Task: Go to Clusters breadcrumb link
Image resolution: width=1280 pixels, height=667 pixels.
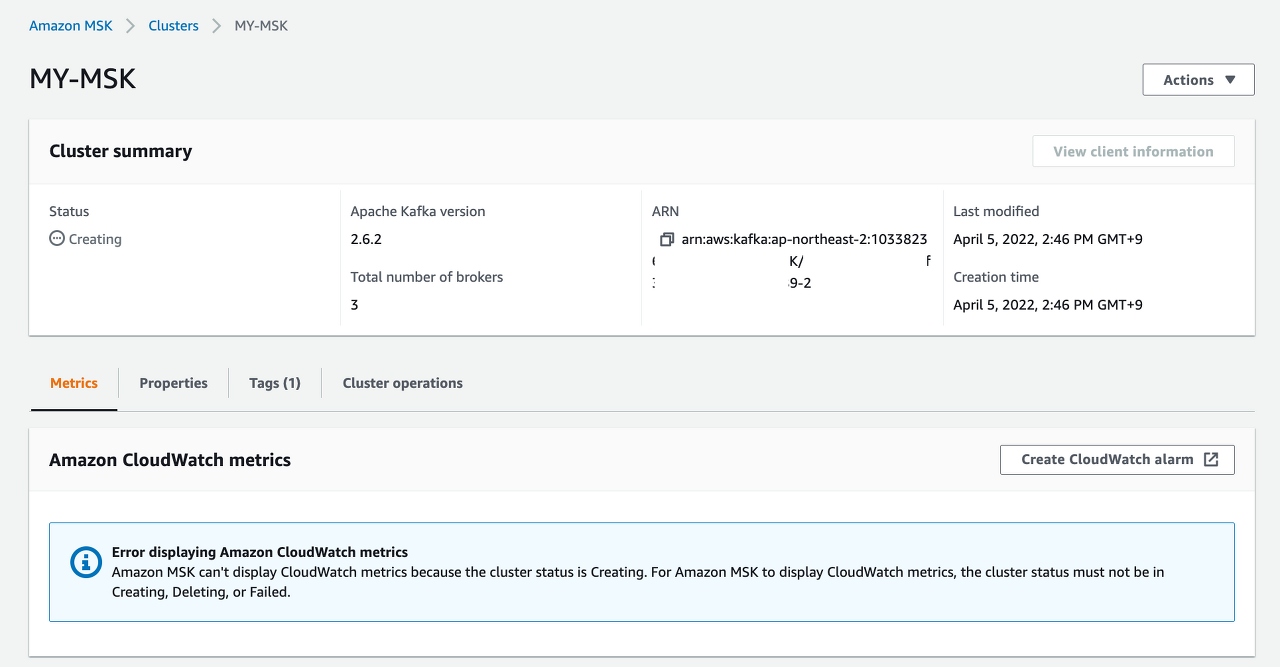Action: point(174,26)
